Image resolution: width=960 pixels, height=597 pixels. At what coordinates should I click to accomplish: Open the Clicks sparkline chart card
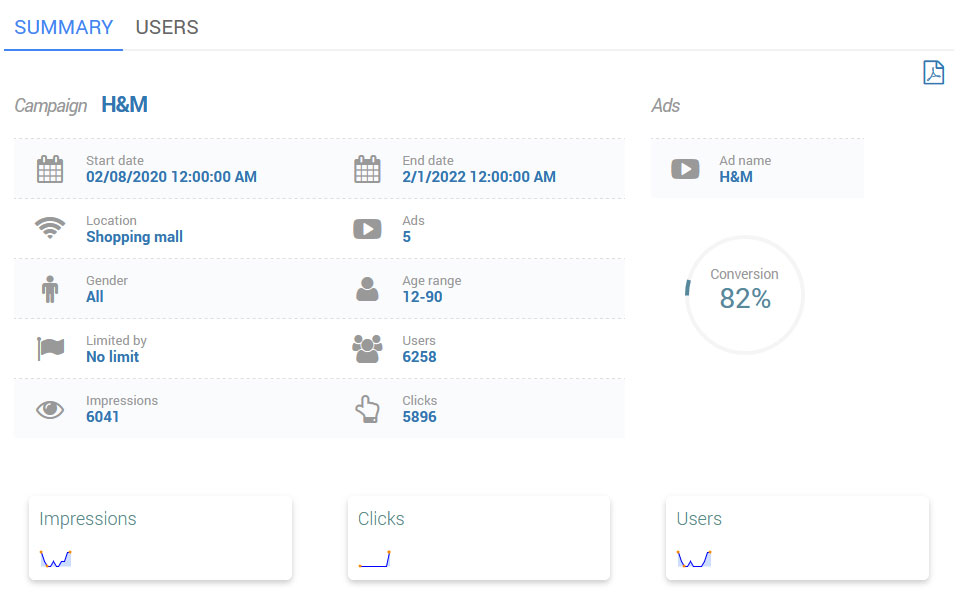[478, 538]
